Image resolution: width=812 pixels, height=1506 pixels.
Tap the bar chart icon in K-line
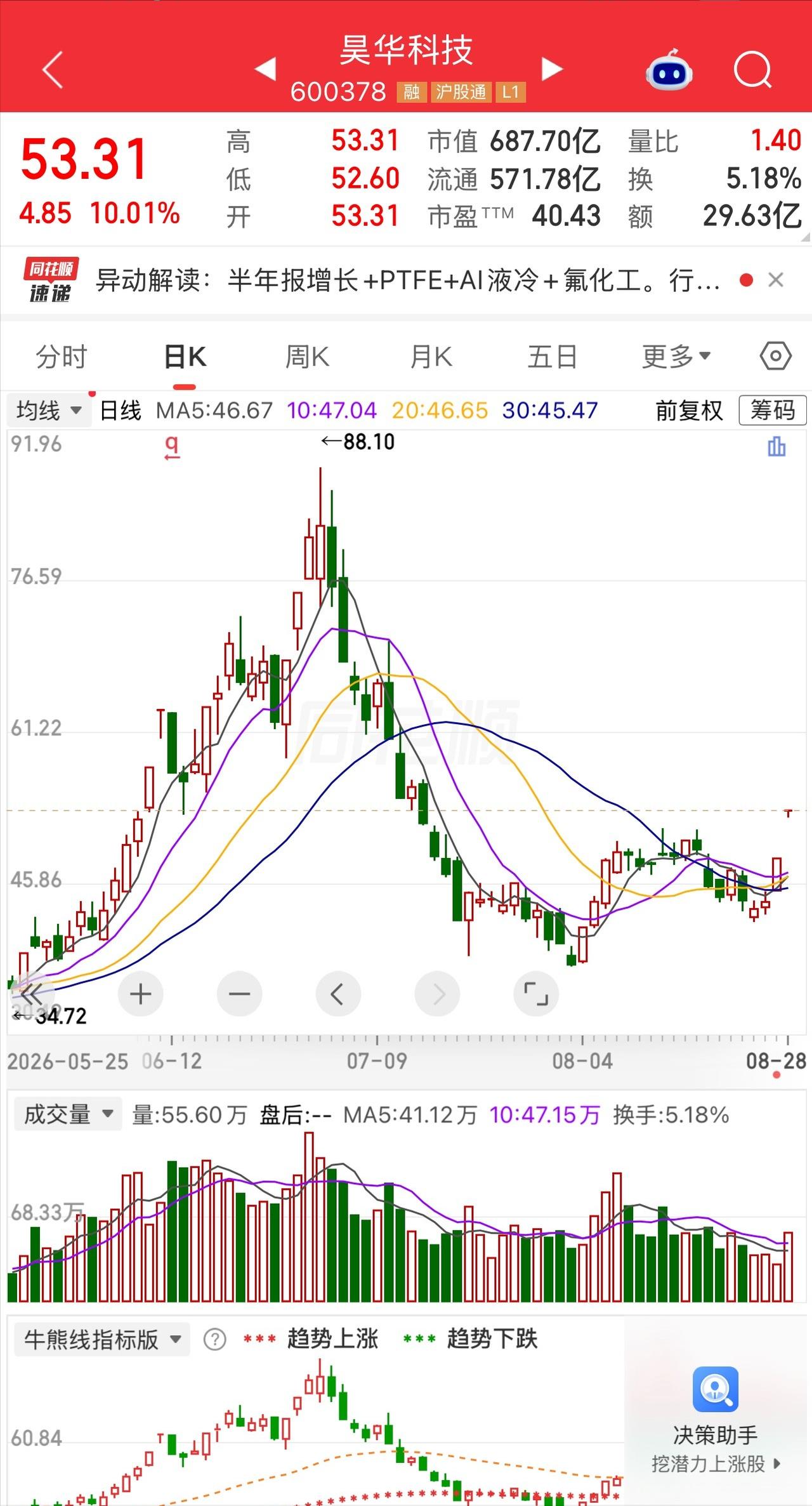point(776,447)
